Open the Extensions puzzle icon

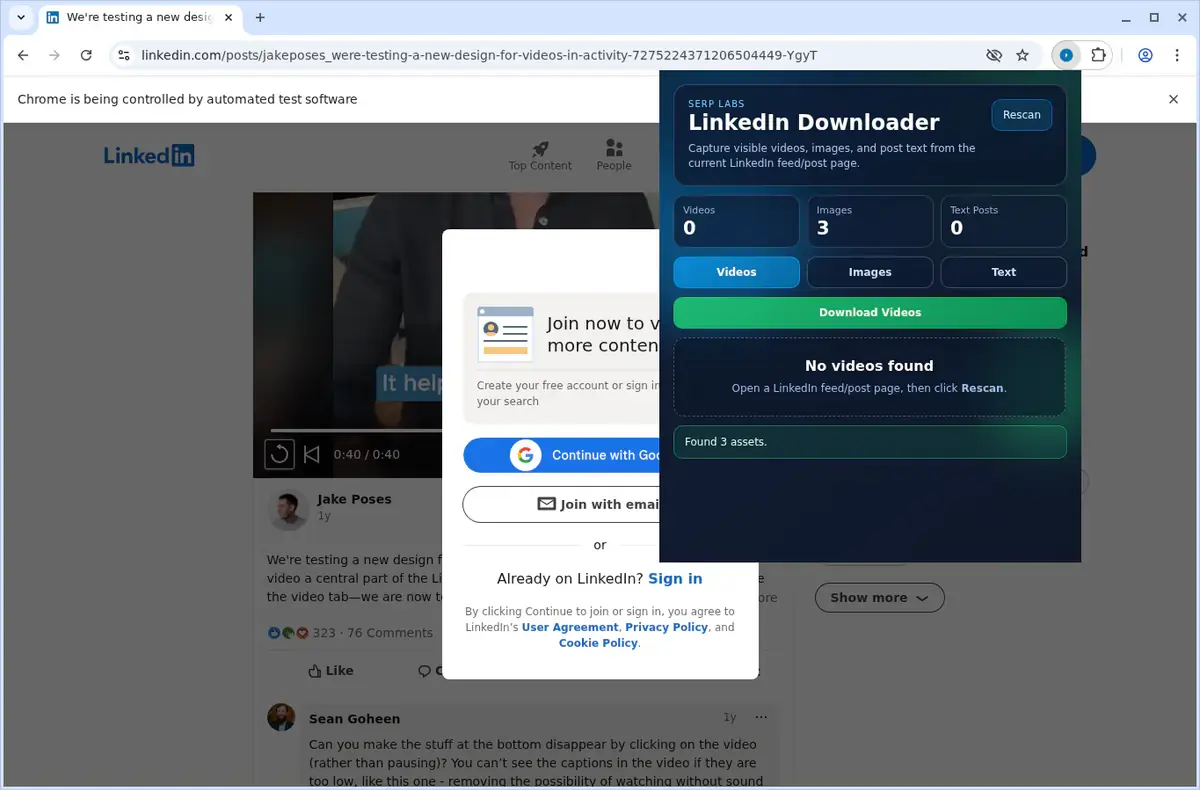[x=1098, y=55]
